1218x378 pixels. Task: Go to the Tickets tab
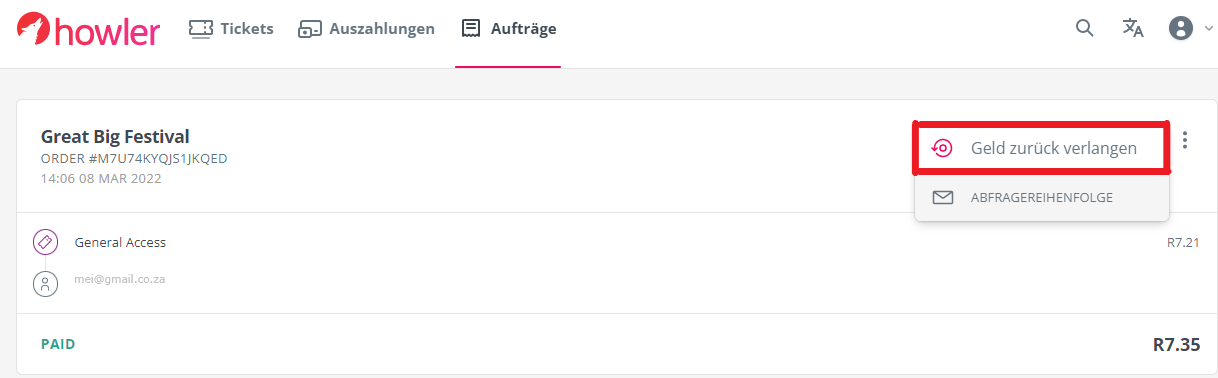point(231,29)
